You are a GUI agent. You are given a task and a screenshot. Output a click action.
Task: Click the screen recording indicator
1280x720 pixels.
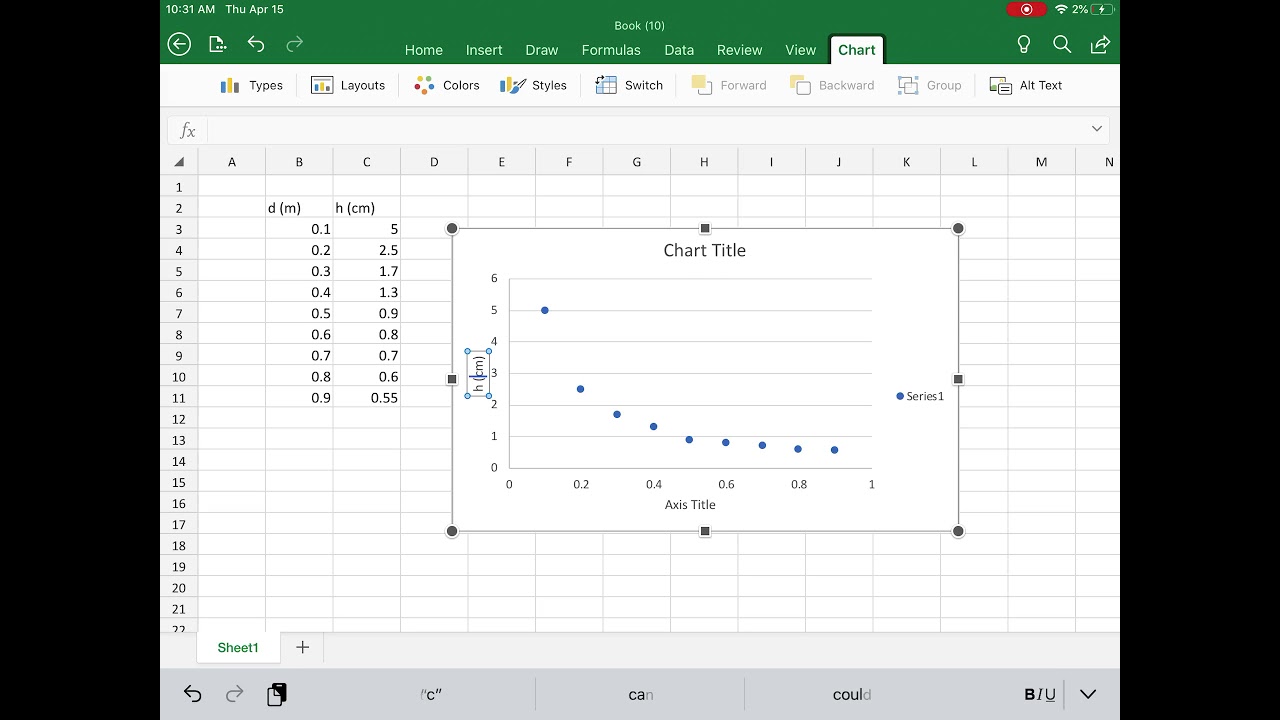coord(1026,9)
